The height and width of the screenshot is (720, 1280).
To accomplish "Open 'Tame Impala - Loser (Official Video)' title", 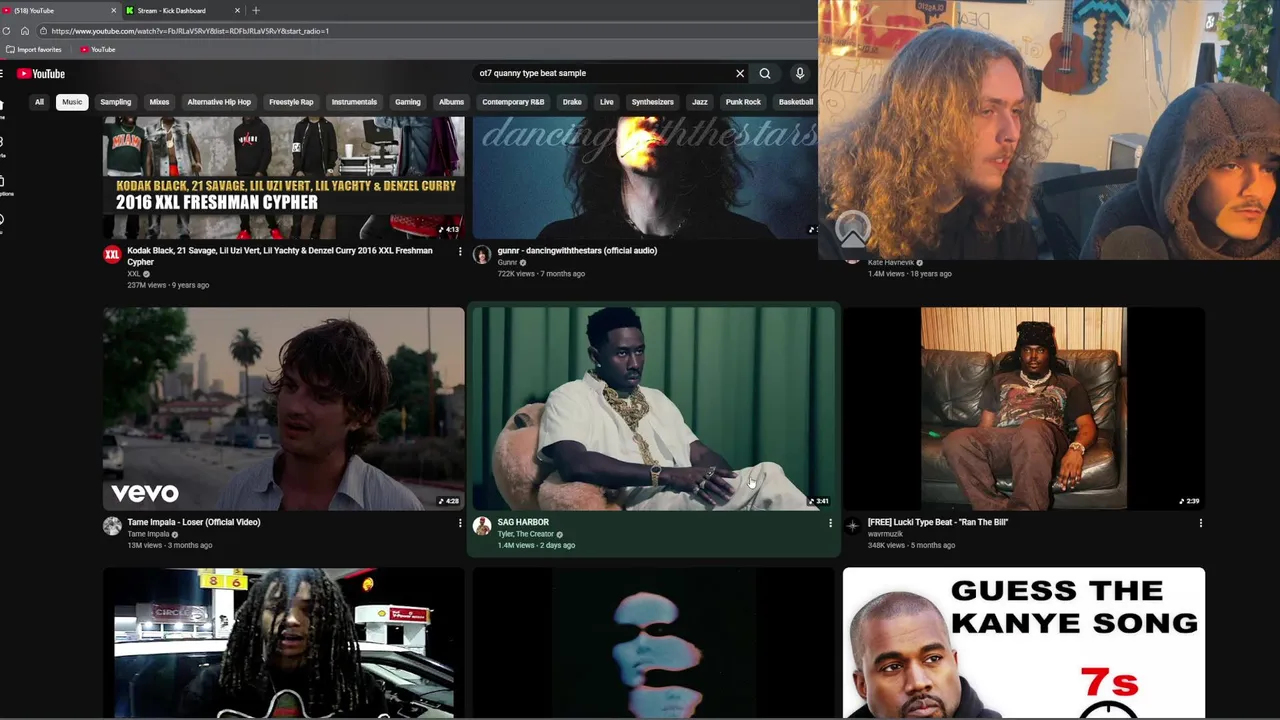I will tap(194, 522).
